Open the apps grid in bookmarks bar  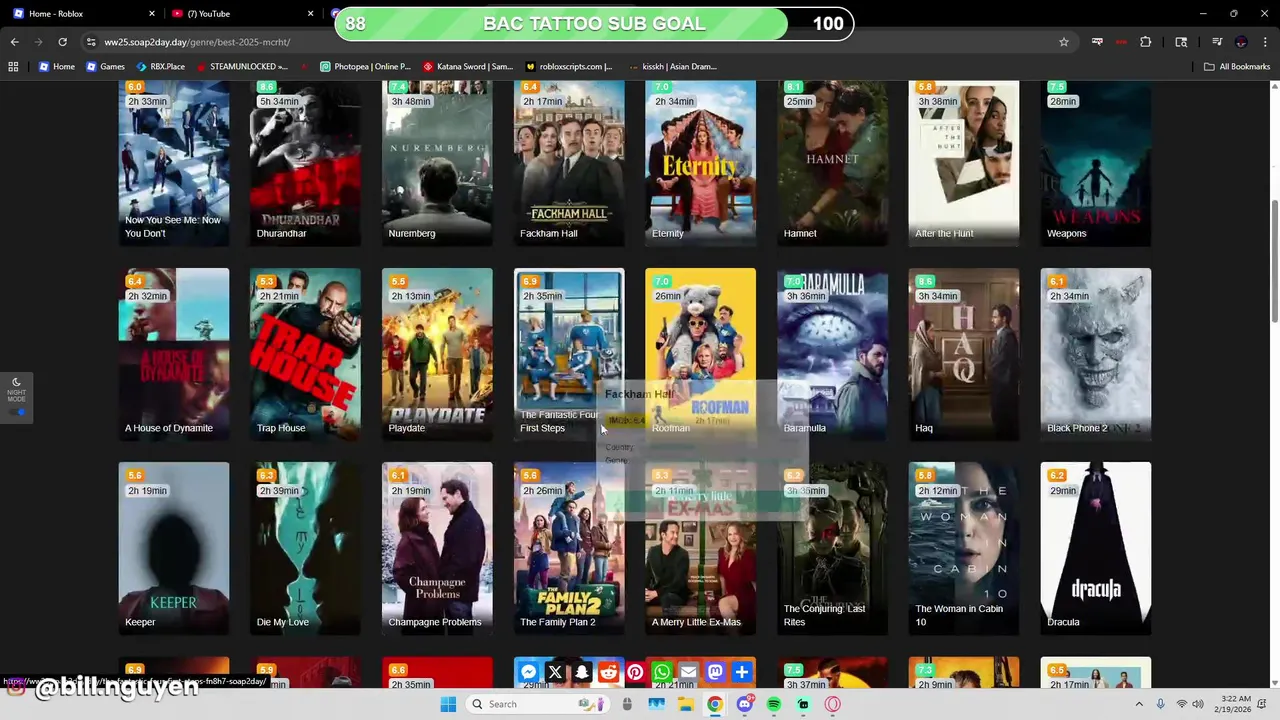click(x=13, y=67)
